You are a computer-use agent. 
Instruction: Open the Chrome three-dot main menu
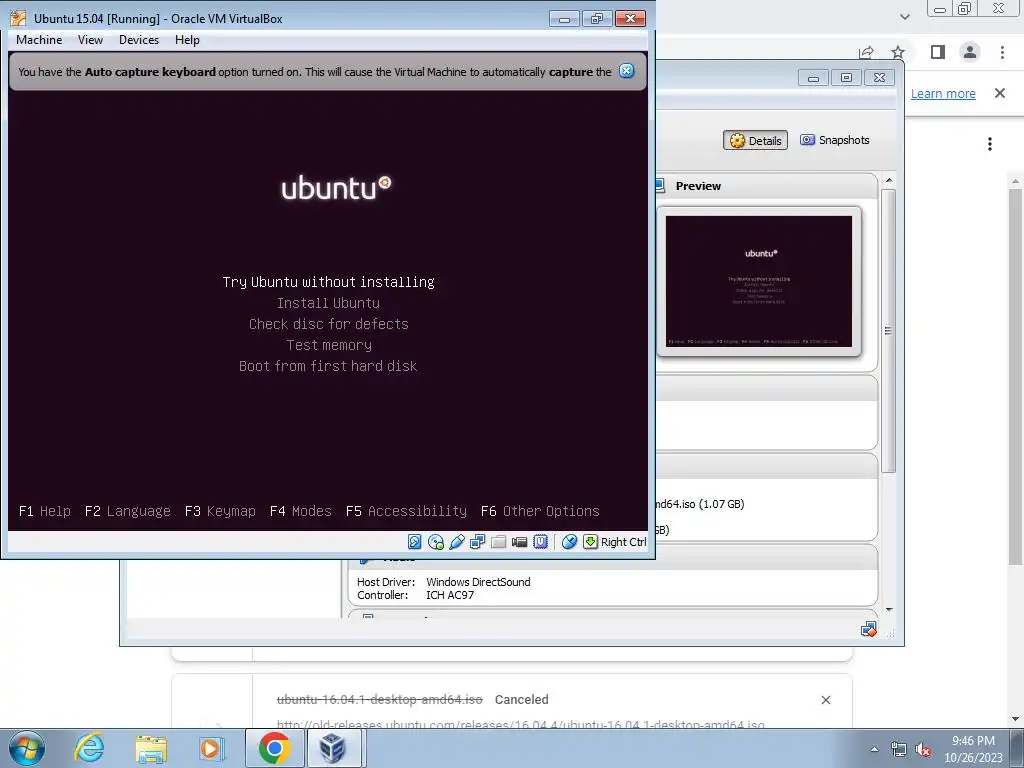(1002, 52)
